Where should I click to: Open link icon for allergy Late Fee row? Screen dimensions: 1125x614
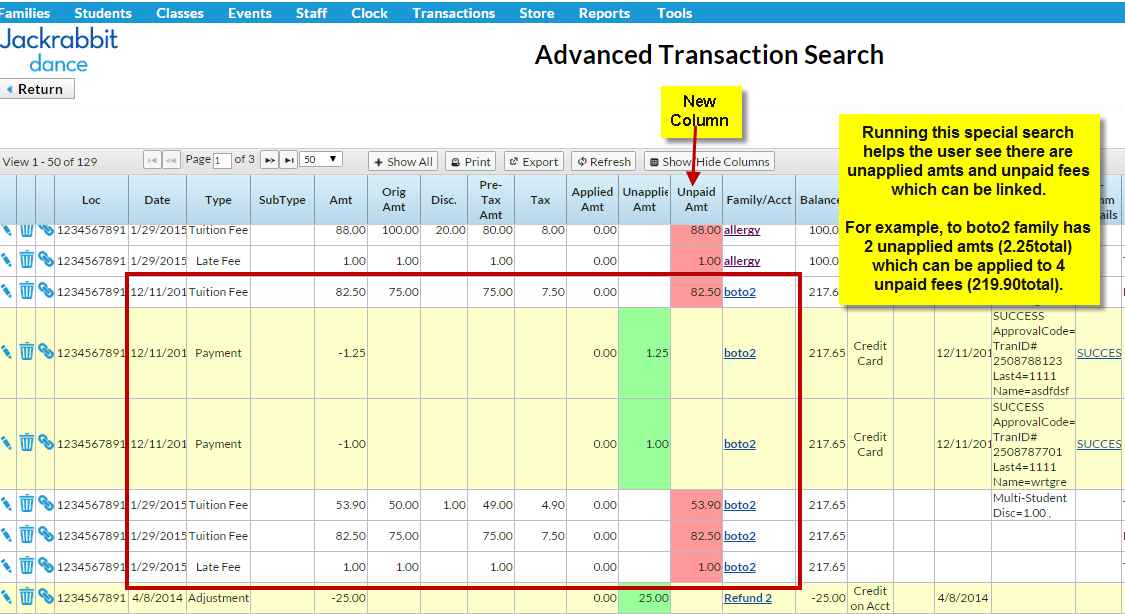coord(46,259)
